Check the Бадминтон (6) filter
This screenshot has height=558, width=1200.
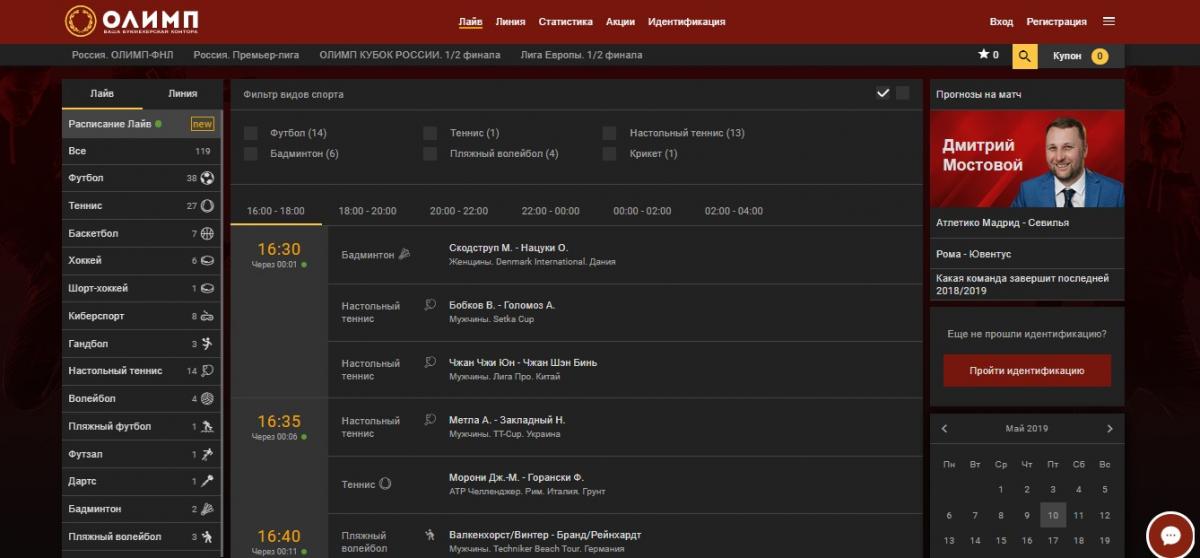pyautogui.click(x=251, y=154)
